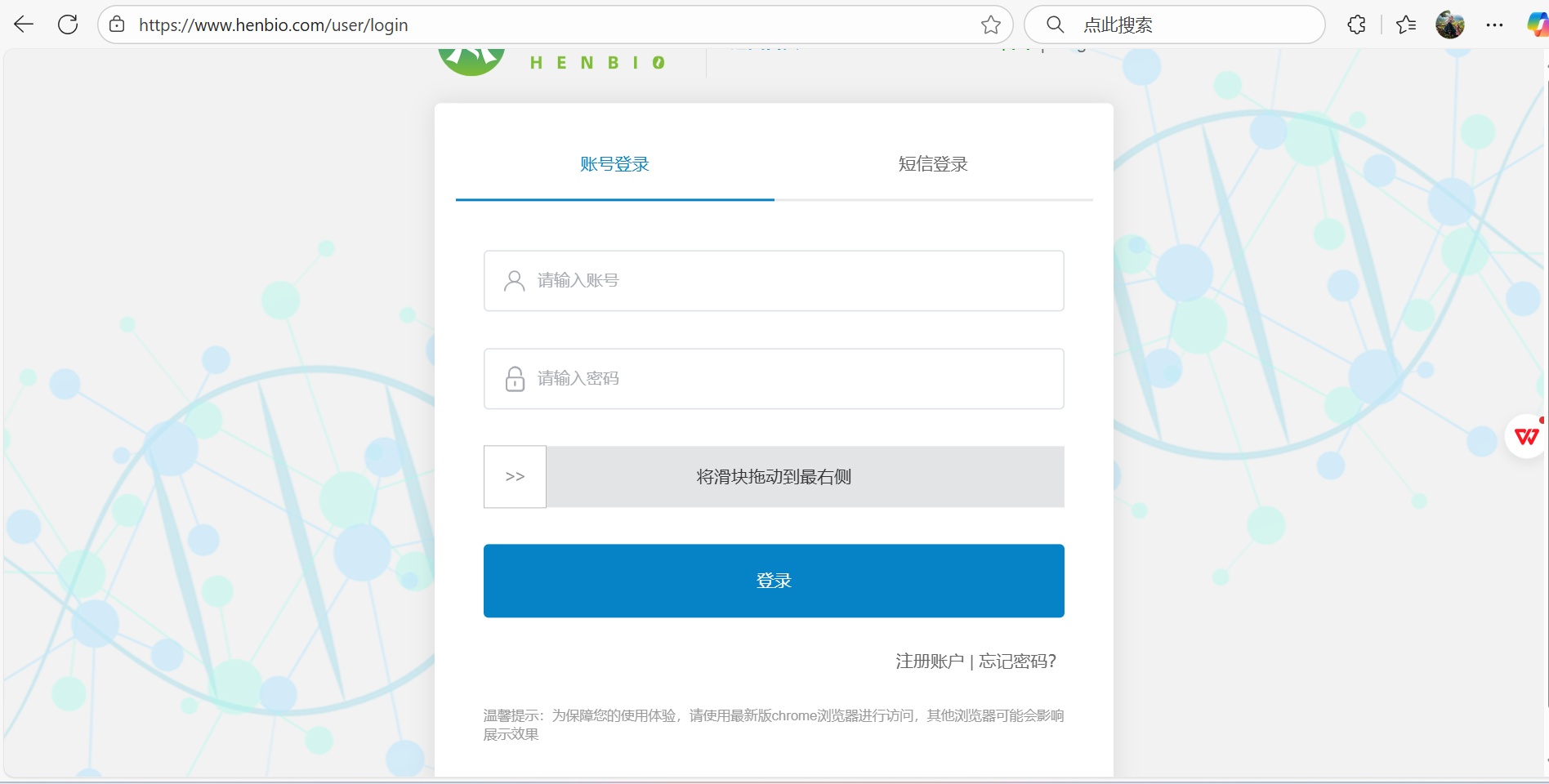This screenshot has height=784, width=1549.
Task: Click the captcha slider handle
Action: click(515, 476)
